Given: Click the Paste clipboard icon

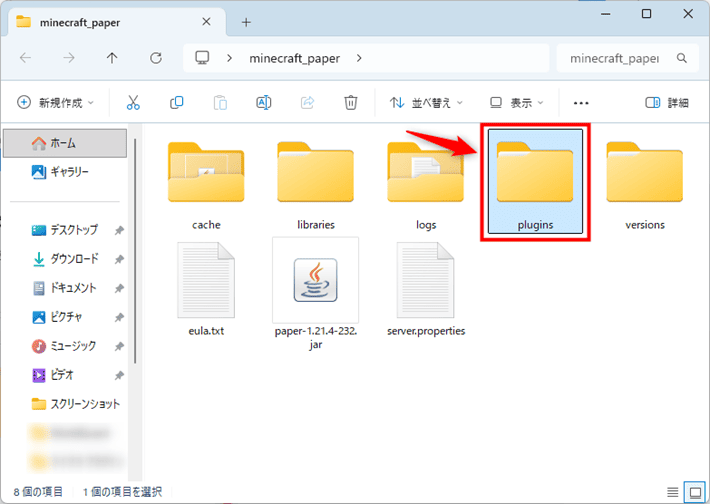Looking at the screenshot, I should tap(220, 103).
